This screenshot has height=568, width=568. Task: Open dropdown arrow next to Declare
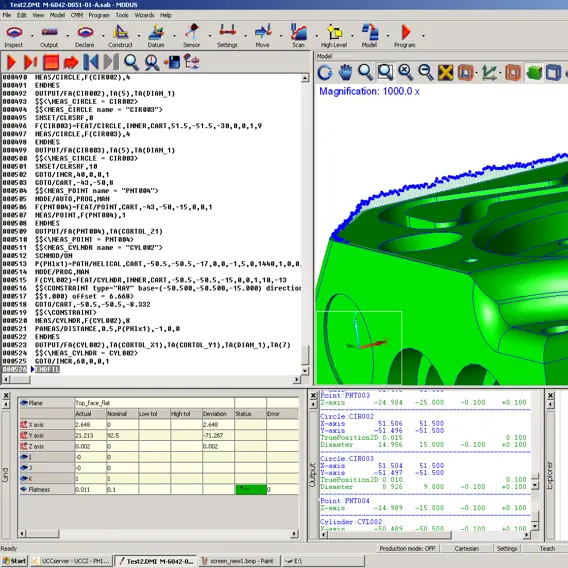click(103, 36)
